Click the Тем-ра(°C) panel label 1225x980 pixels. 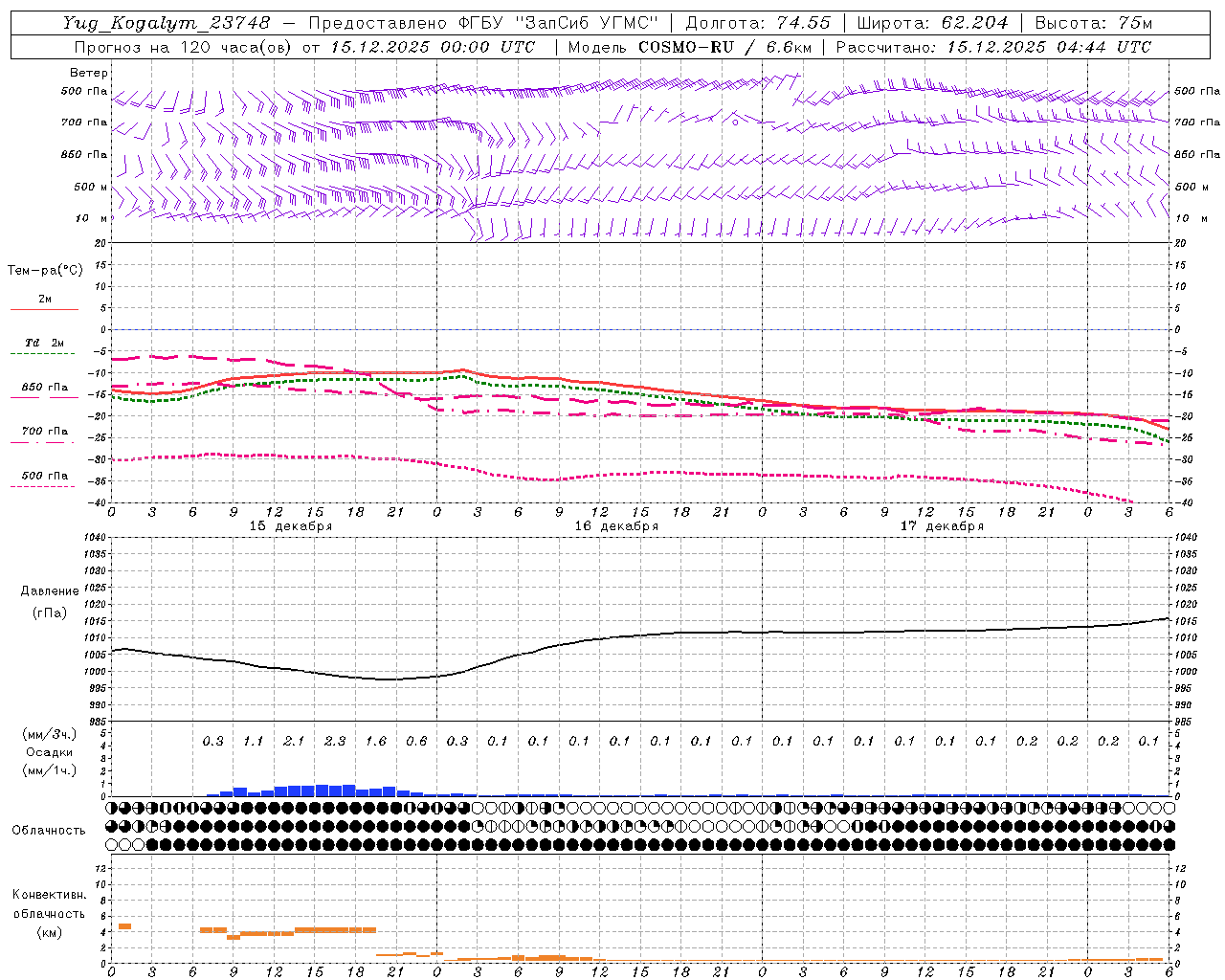click(x=45, y=271)
